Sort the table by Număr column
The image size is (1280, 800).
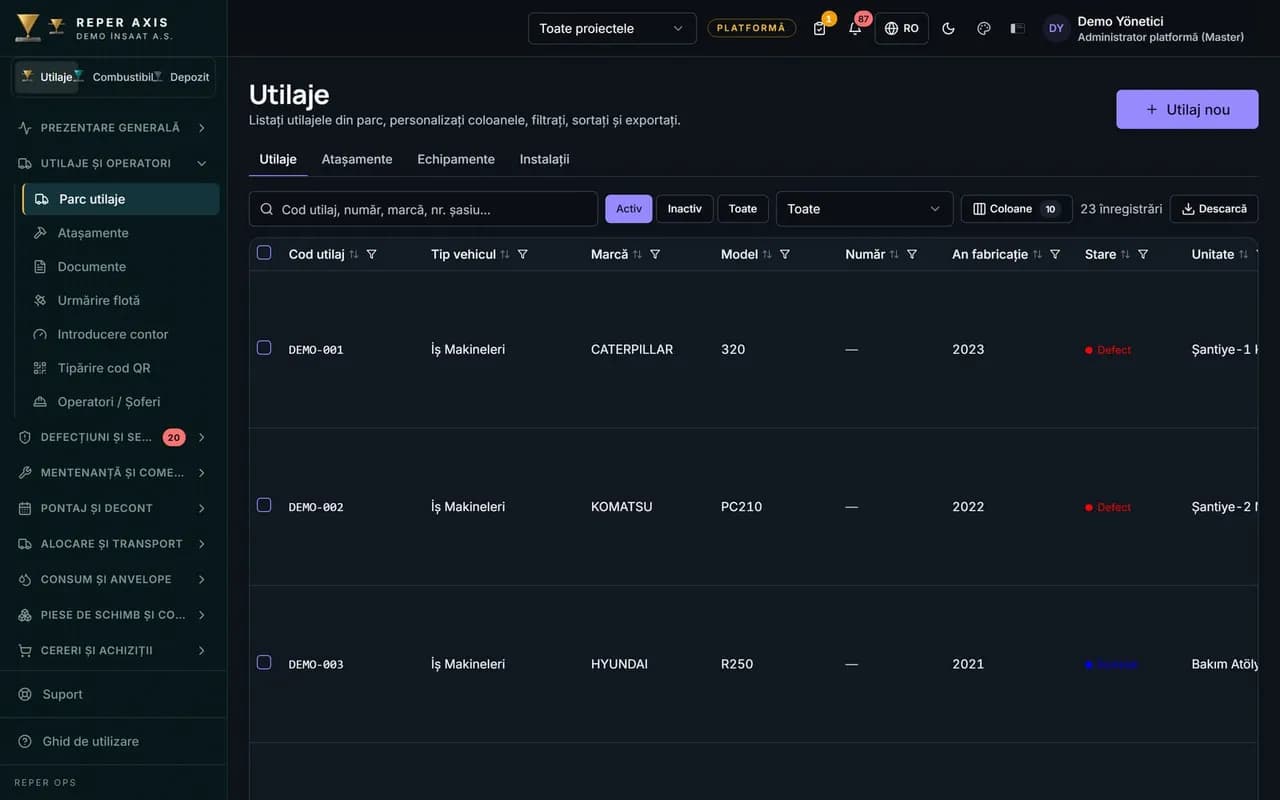[x=894, y=254]
